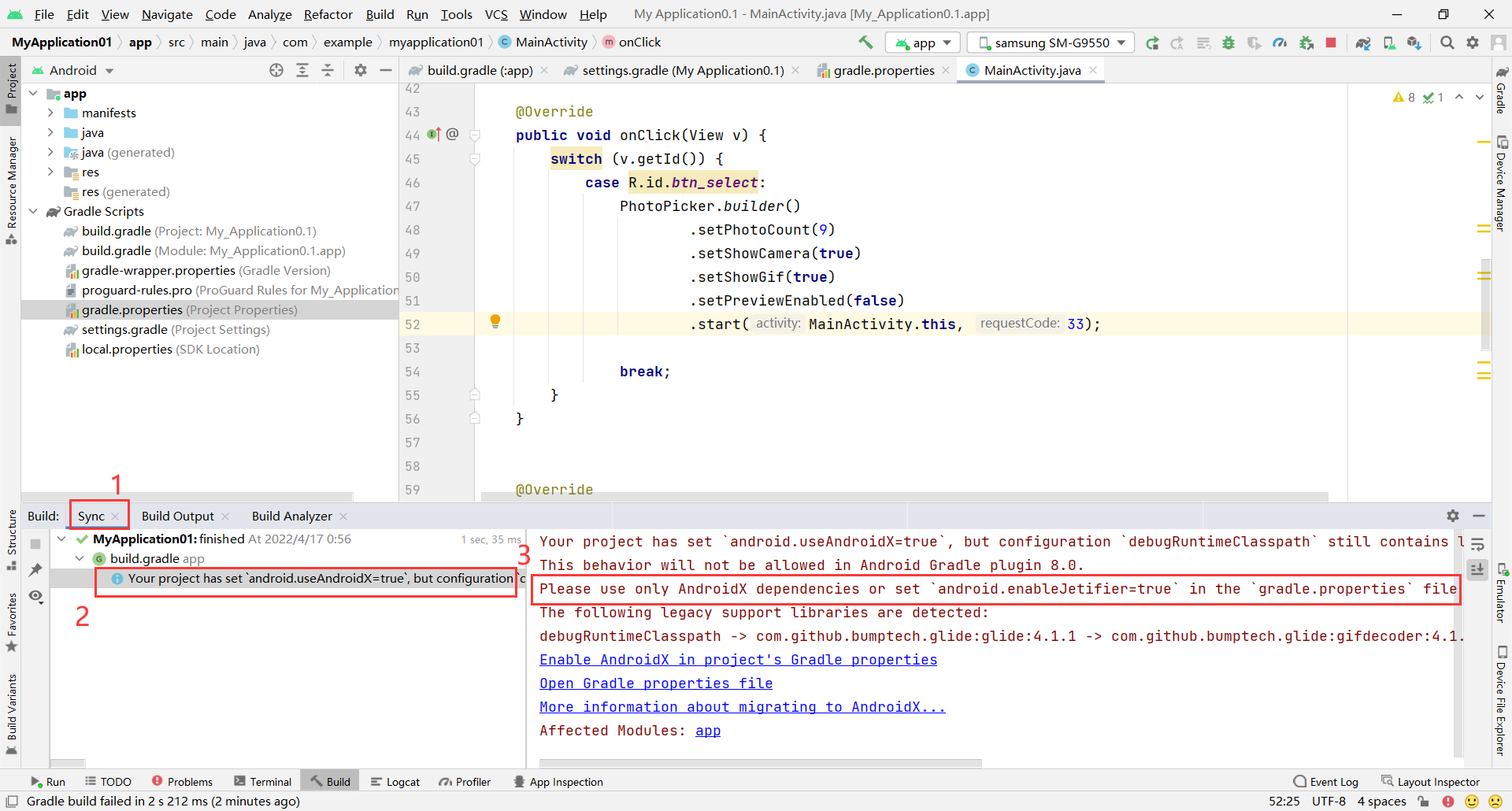The width and height of the screenshot is (1512, 811).
Task: Toggle soft-wrap in build output console
Action: (x=1477, y=544)
